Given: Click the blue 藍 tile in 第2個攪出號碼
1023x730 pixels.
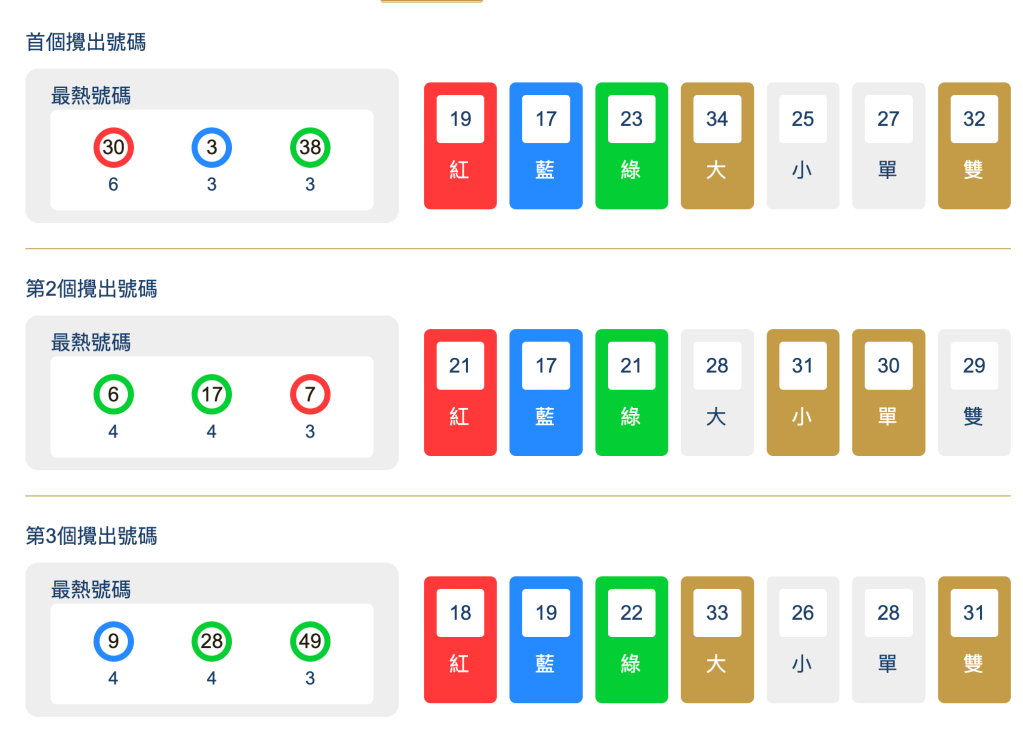Looking at the screenshot, I should 546,393.
